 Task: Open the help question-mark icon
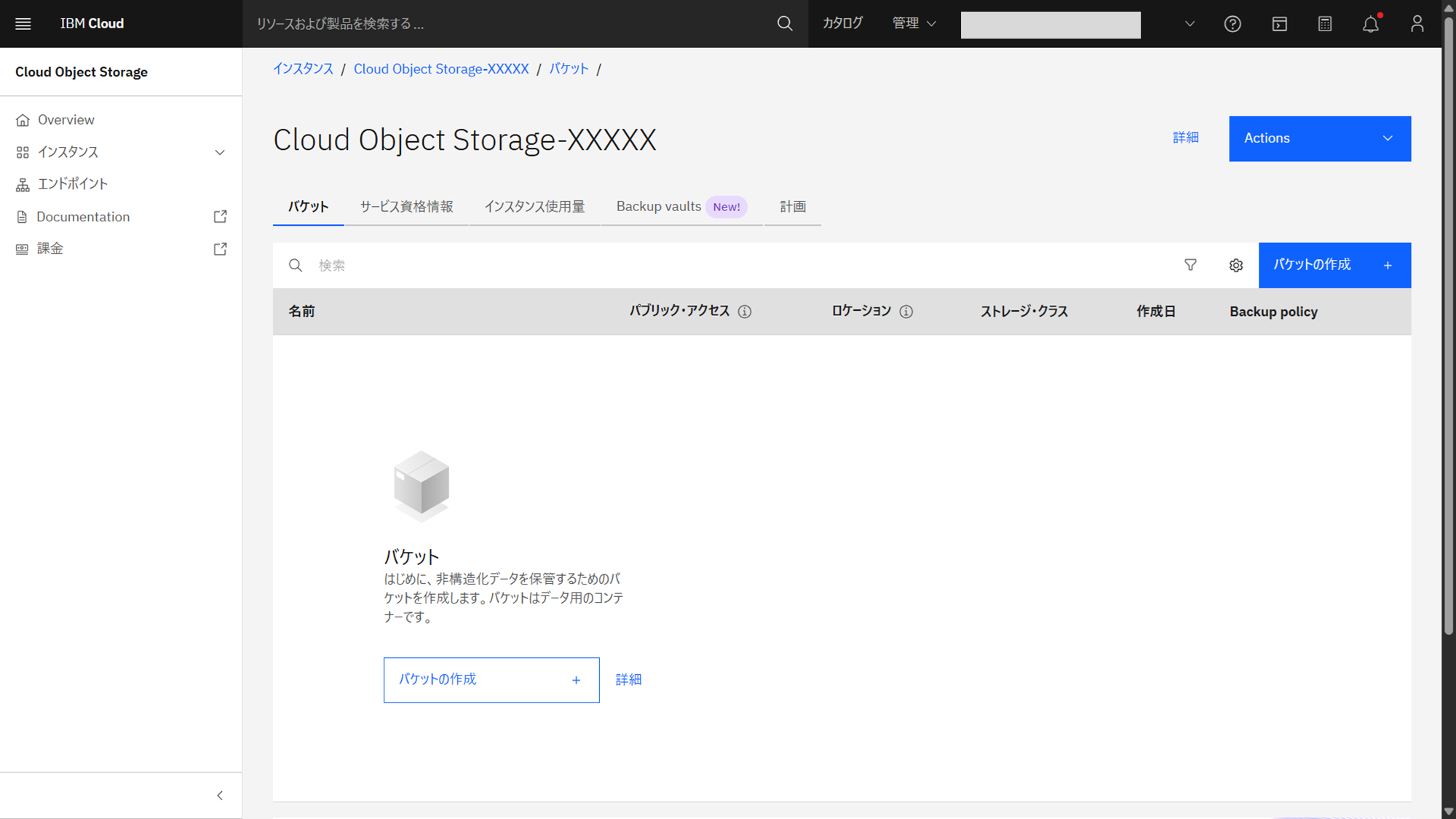pos(1232,24)
